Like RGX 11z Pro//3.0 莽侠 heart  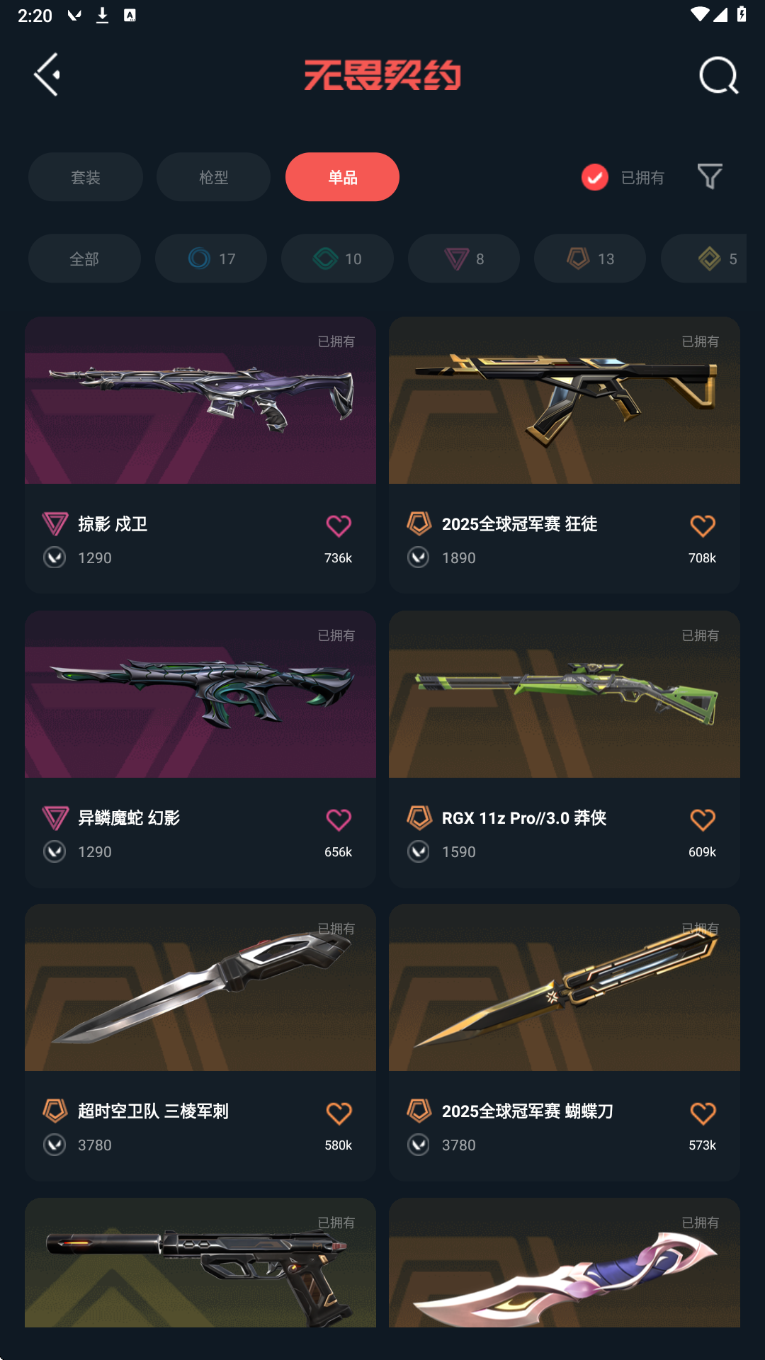click(703, 819)
